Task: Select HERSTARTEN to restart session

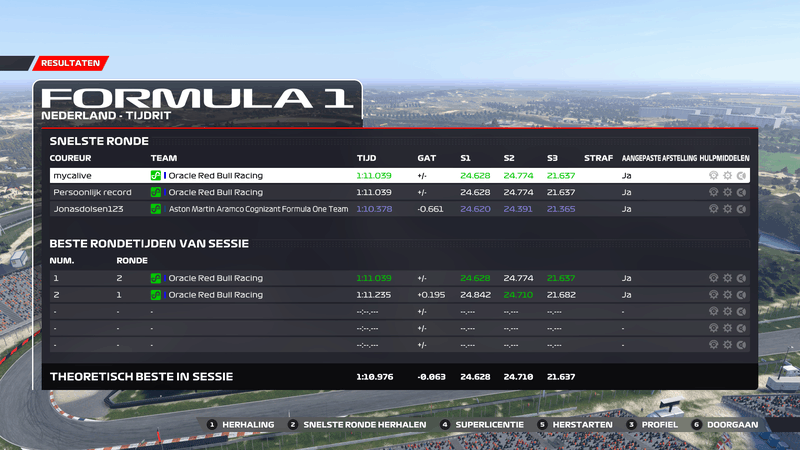Action: (x=575, y=424)
